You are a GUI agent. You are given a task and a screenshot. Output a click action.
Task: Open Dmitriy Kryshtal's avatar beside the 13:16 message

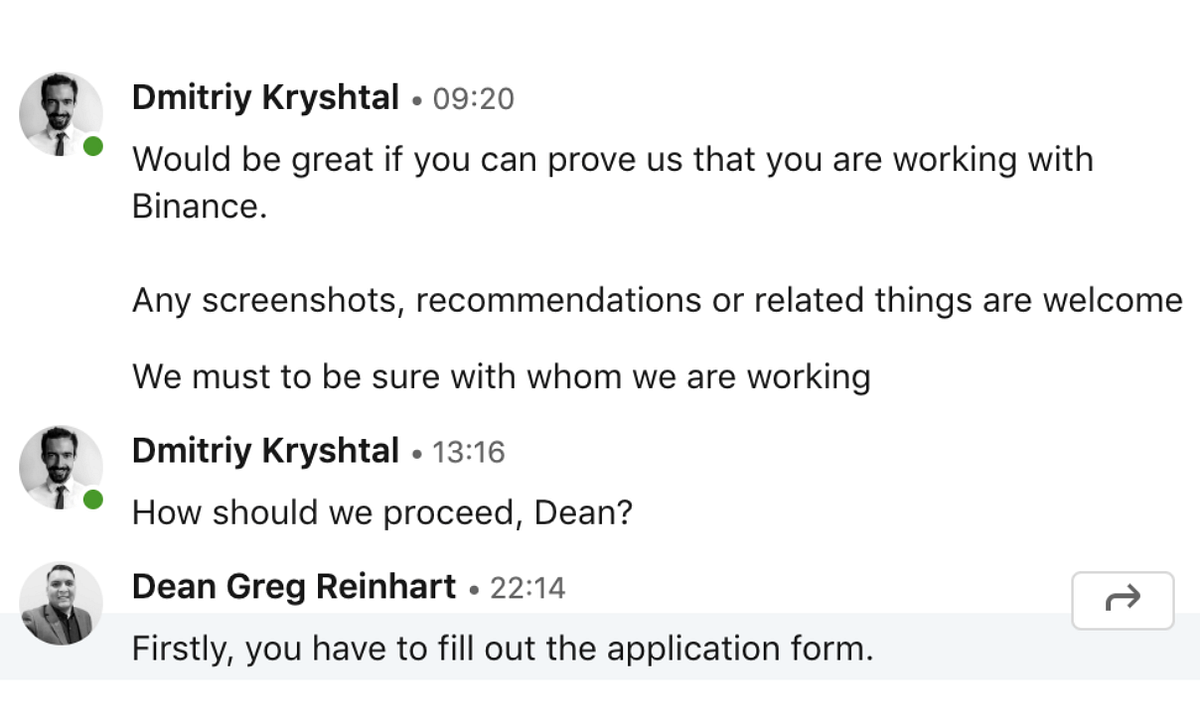click(61, 467)
